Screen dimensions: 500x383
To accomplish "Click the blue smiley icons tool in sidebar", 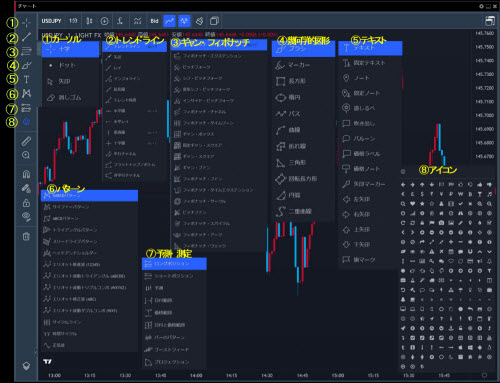I will (x=26, y=122).
